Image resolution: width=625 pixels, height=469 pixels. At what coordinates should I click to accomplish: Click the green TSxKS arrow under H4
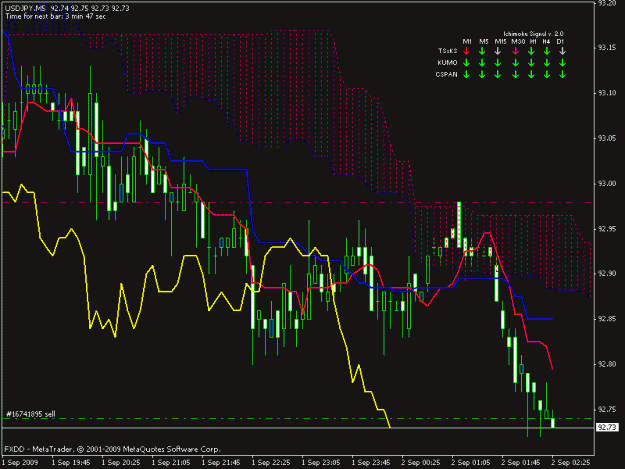pyautogui.click(x=547, y=51)
